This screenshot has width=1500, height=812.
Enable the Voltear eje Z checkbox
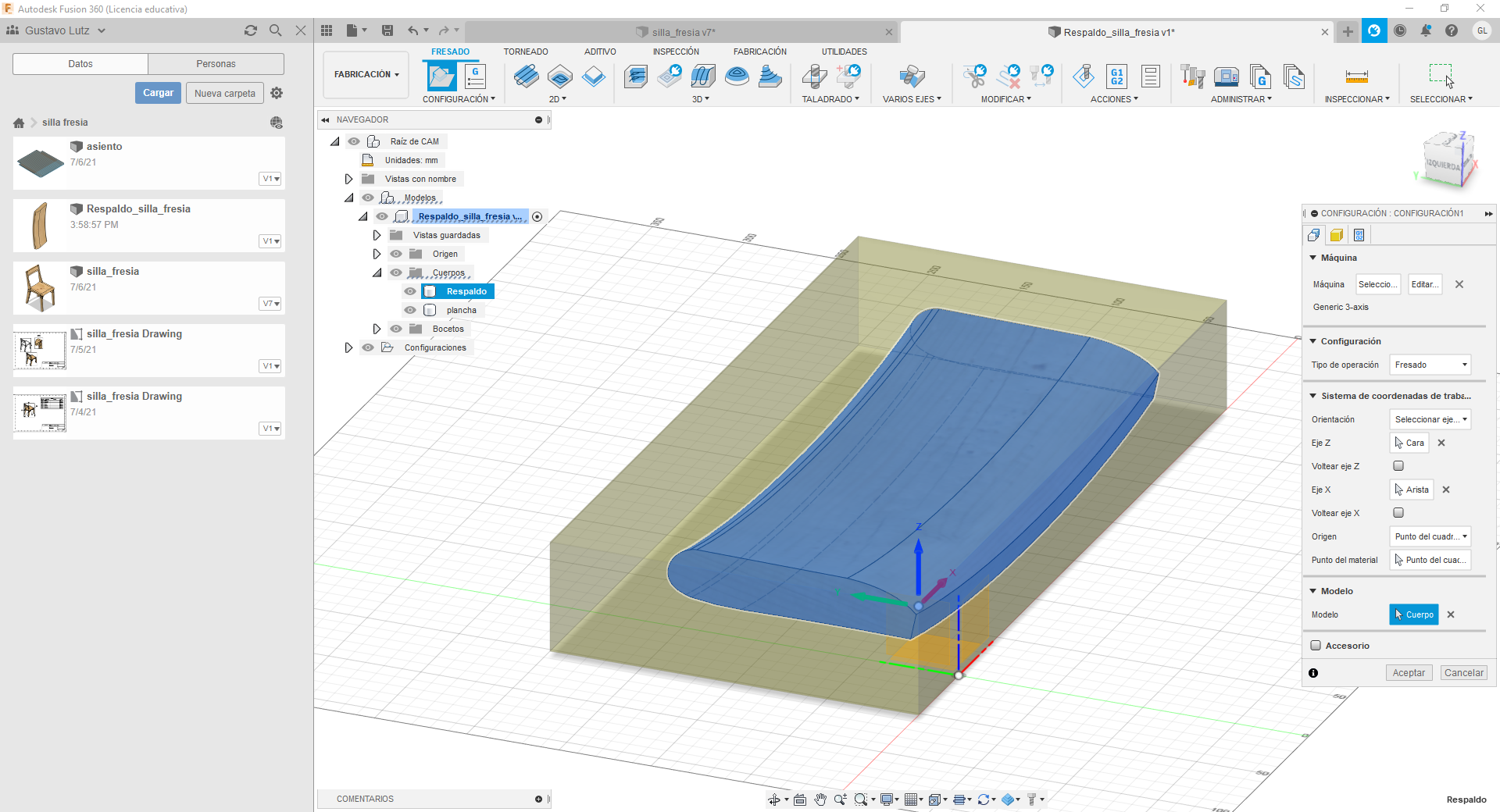(1398, 466)
